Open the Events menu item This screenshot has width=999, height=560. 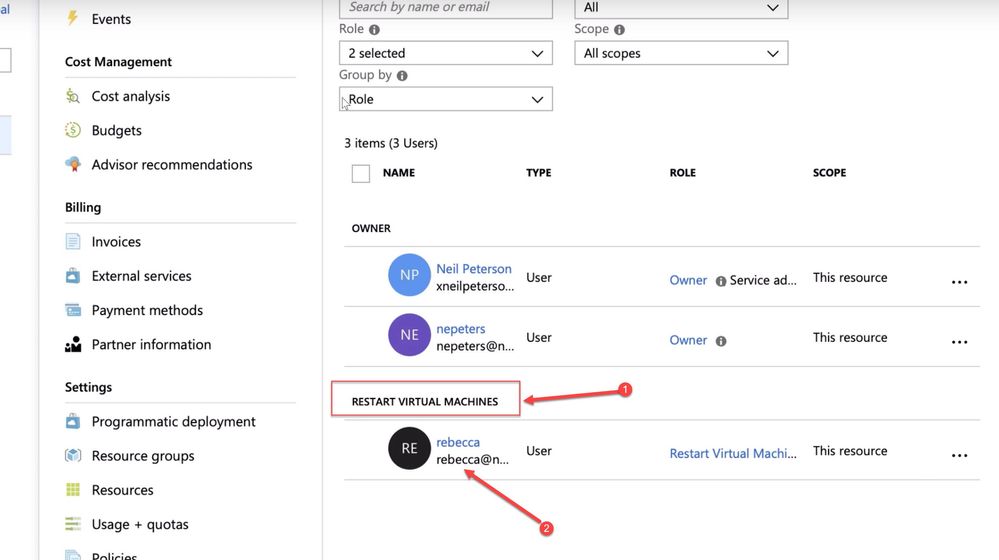(111, 19)
